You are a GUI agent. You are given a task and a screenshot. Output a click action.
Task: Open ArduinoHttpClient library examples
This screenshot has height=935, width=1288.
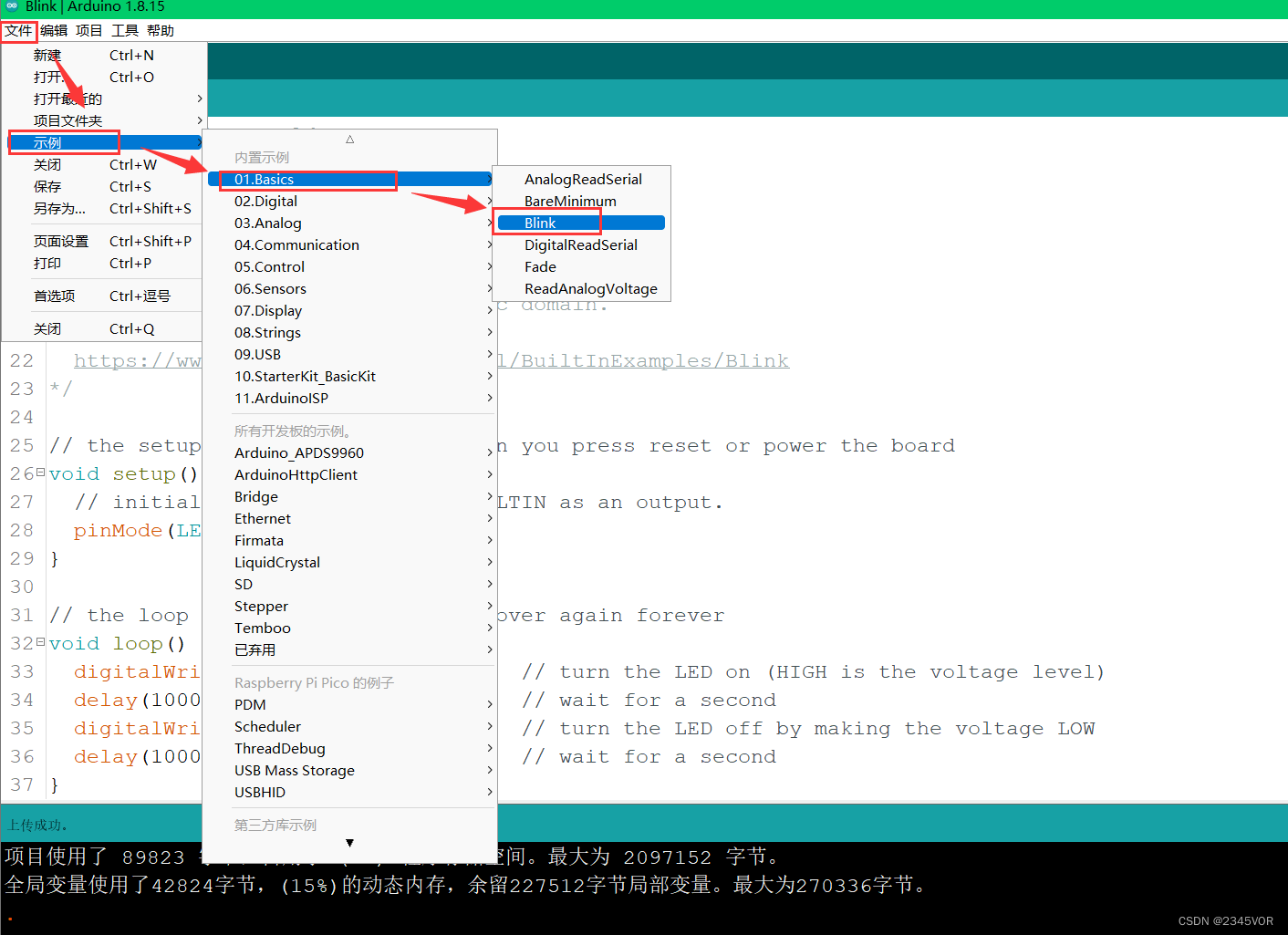350,474
